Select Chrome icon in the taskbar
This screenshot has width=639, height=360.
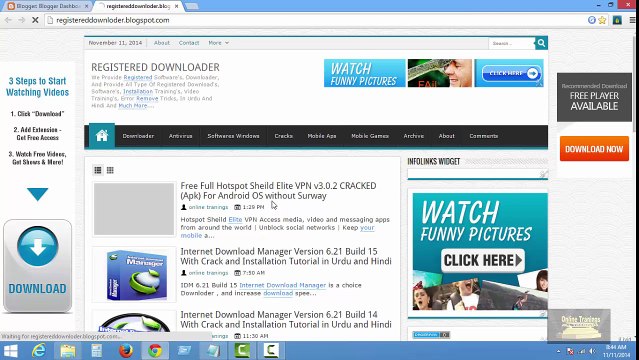[155, 351]
